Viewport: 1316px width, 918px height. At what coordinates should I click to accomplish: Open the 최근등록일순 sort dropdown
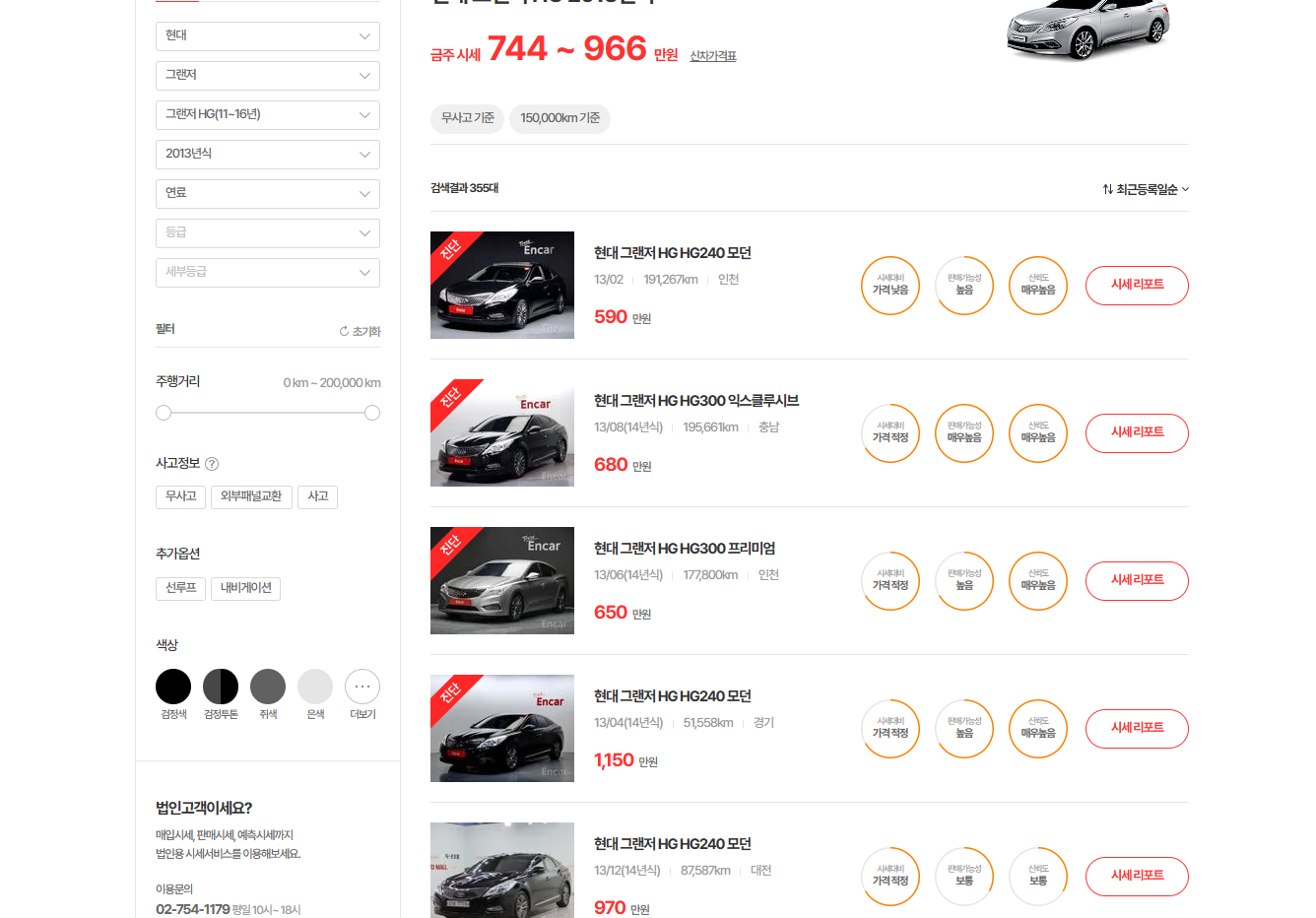coord(1146,189)
